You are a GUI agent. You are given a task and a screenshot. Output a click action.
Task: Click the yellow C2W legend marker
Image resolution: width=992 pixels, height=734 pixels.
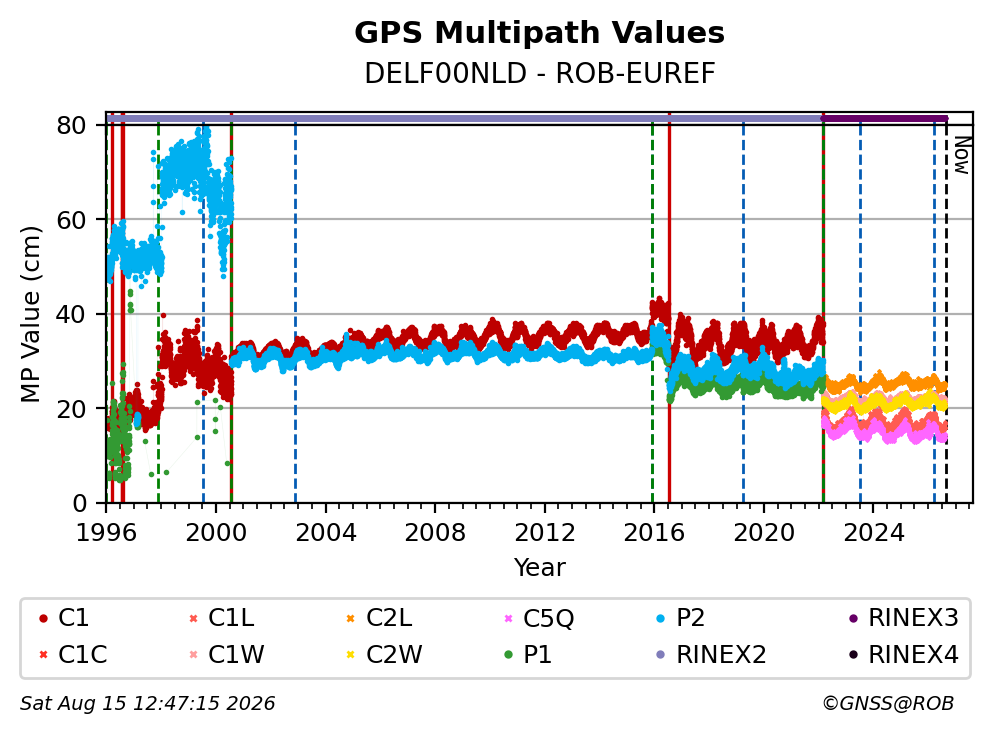(350, 655)
